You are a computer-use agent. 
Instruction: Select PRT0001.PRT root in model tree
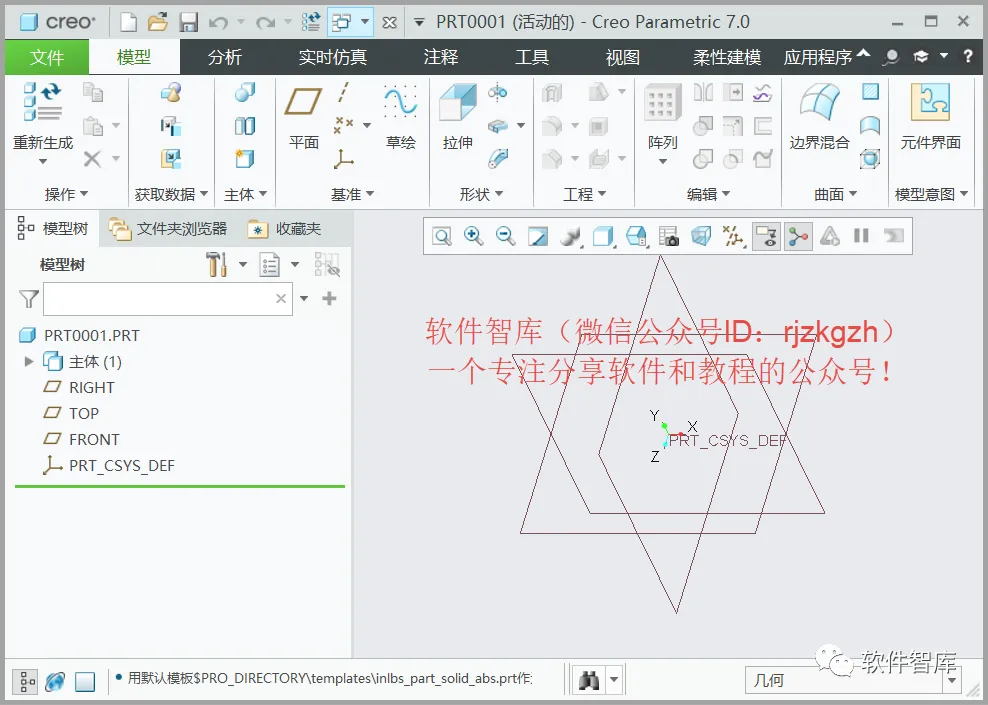click(91, 335)
